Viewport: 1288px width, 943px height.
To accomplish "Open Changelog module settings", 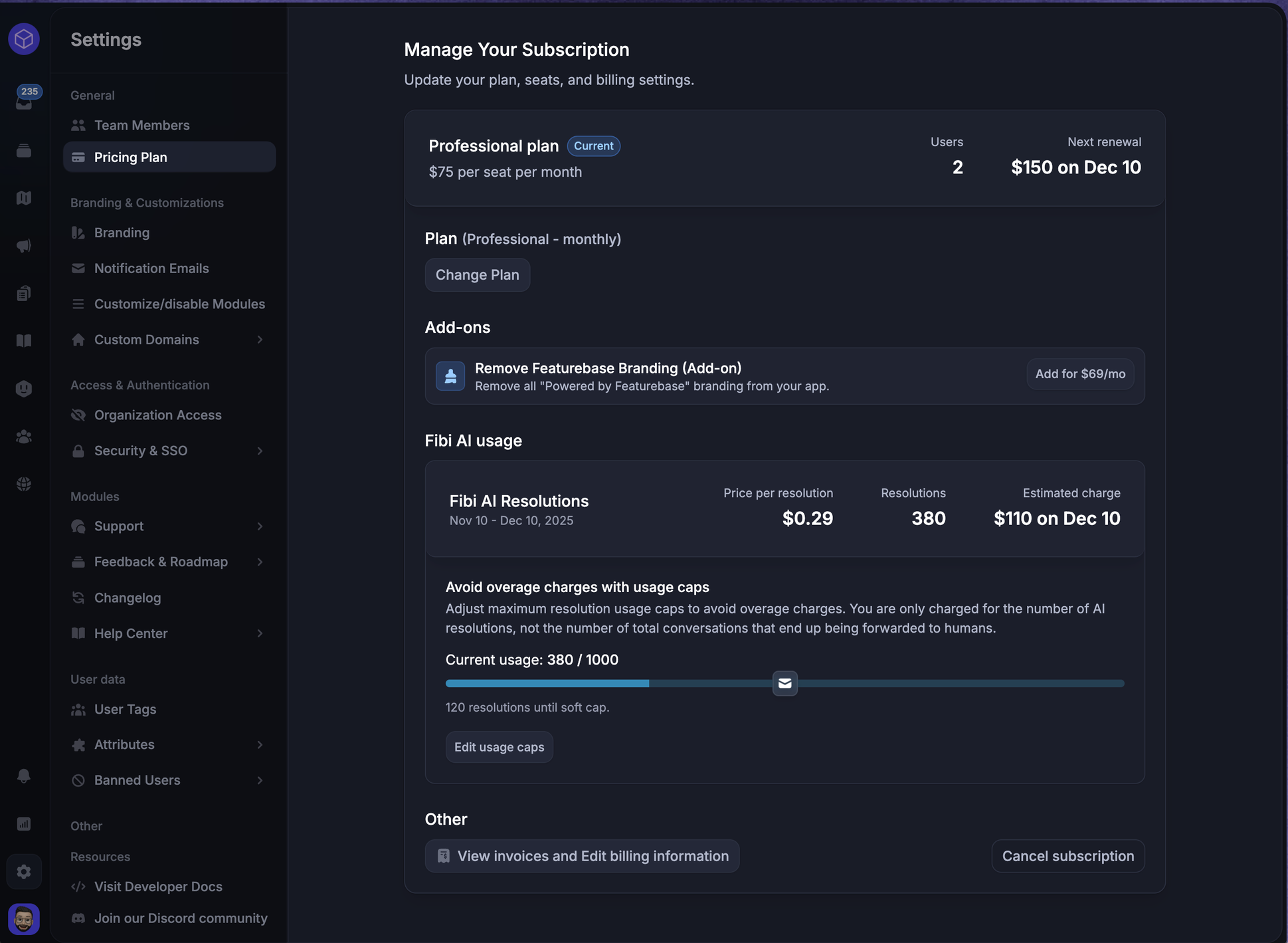I will click(169, 597).
